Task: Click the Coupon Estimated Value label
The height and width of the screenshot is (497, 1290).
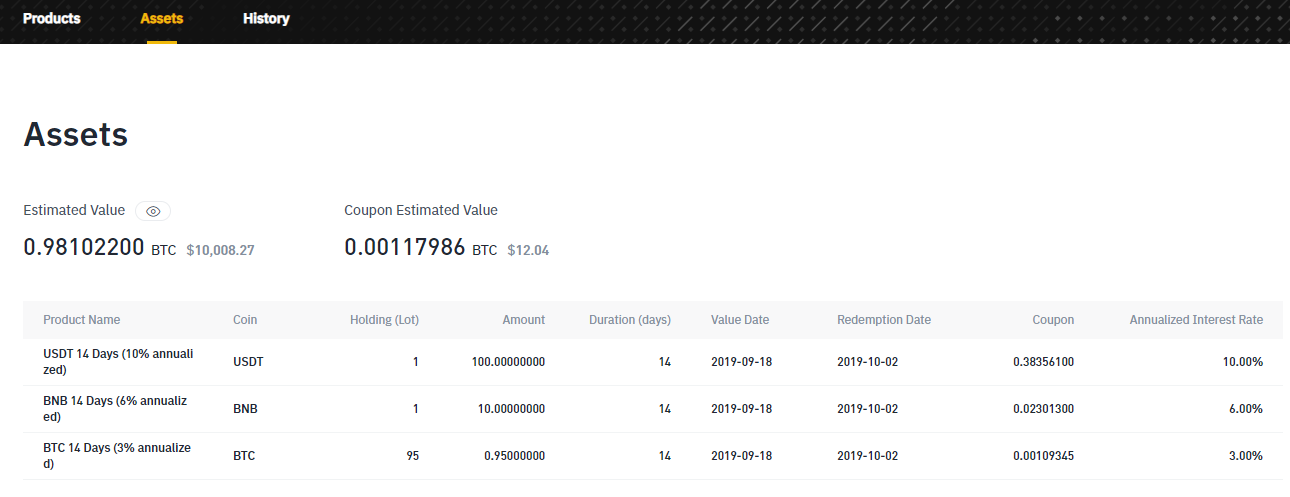Action: point(421,210)
